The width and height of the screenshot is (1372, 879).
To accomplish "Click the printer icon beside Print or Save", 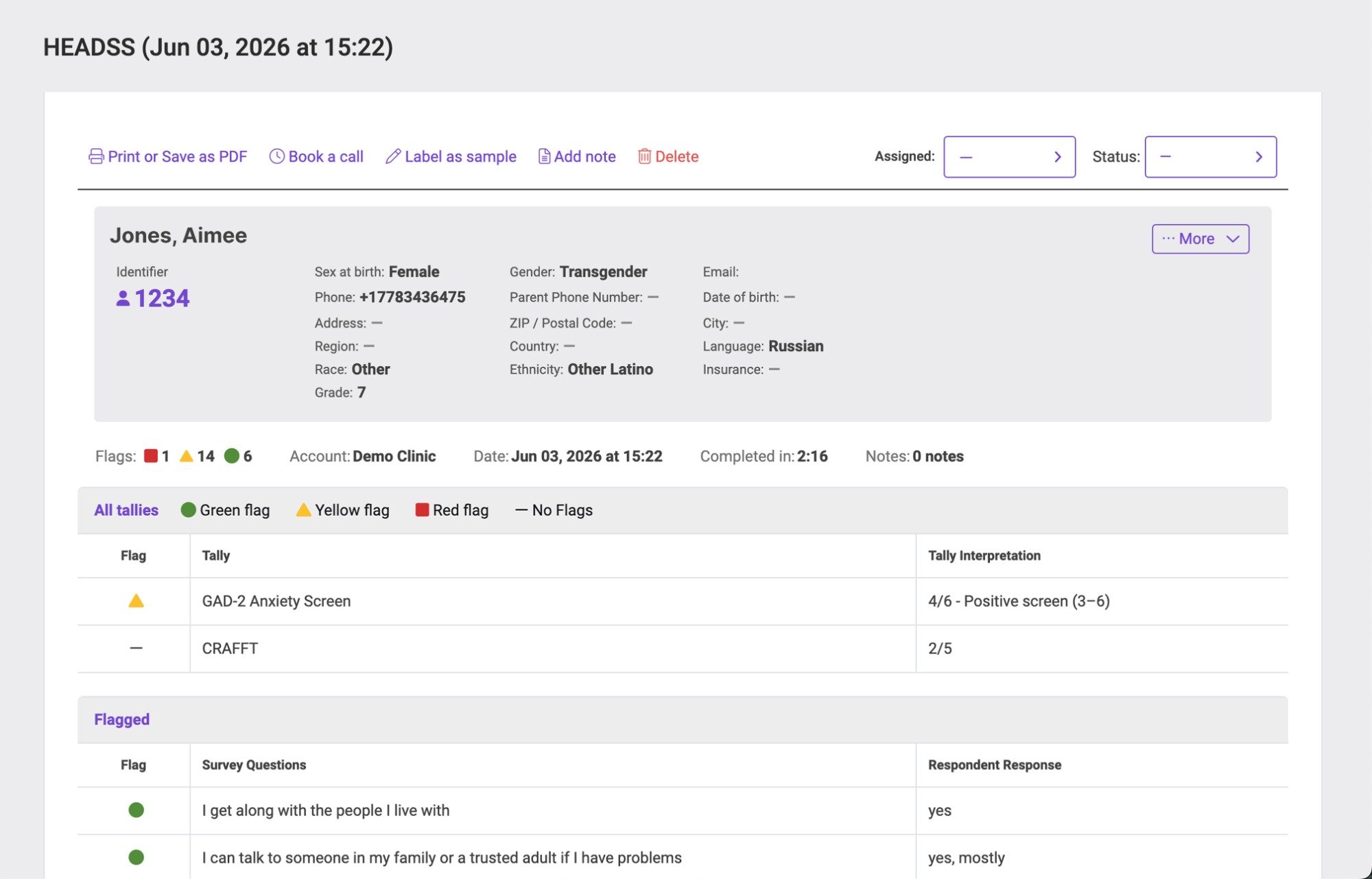I will [x=96, y=156].
